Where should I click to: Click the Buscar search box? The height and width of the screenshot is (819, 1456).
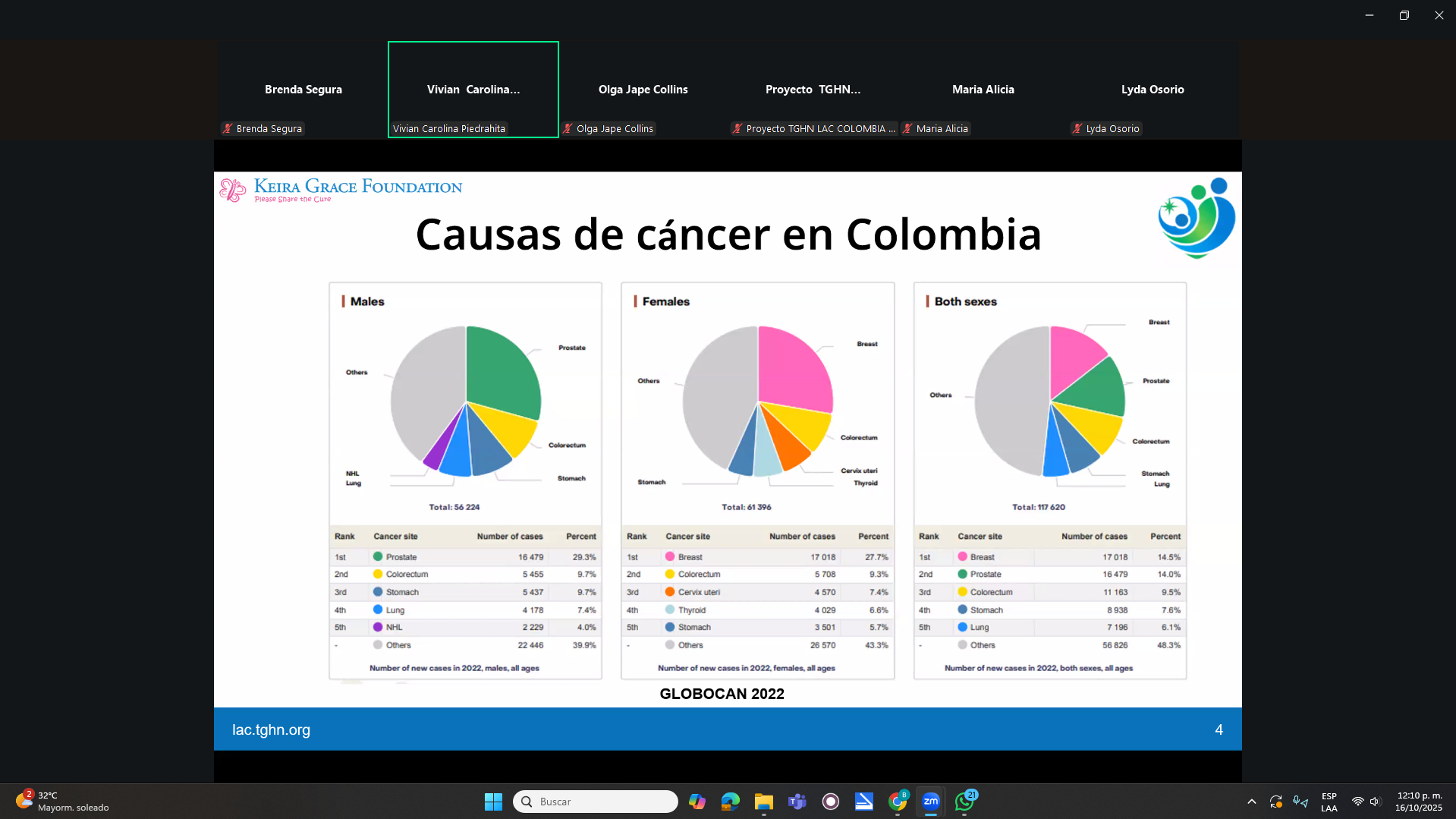coord(596,802)
